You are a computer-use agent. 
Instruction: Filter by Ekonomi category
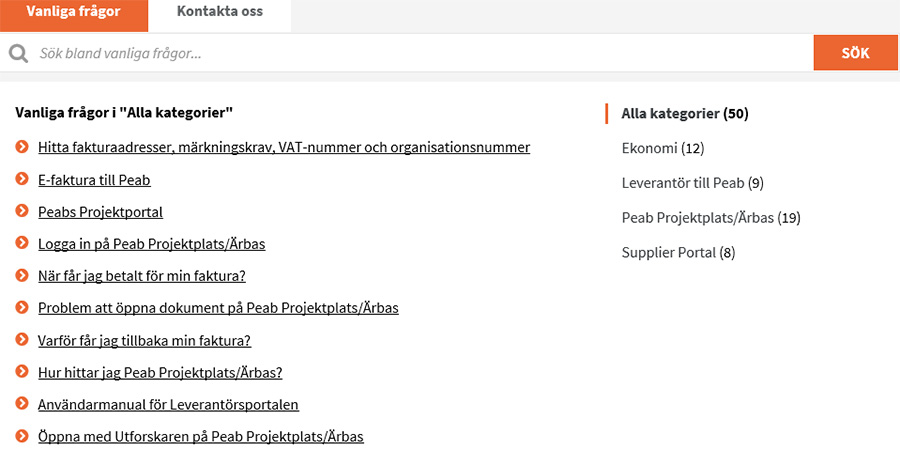(663, 148)
